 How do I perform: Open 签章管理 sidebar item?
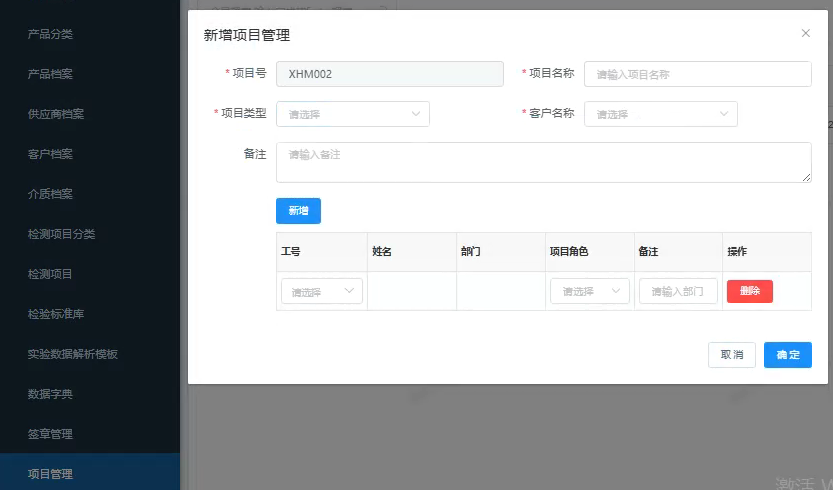[x=50, y=434]
